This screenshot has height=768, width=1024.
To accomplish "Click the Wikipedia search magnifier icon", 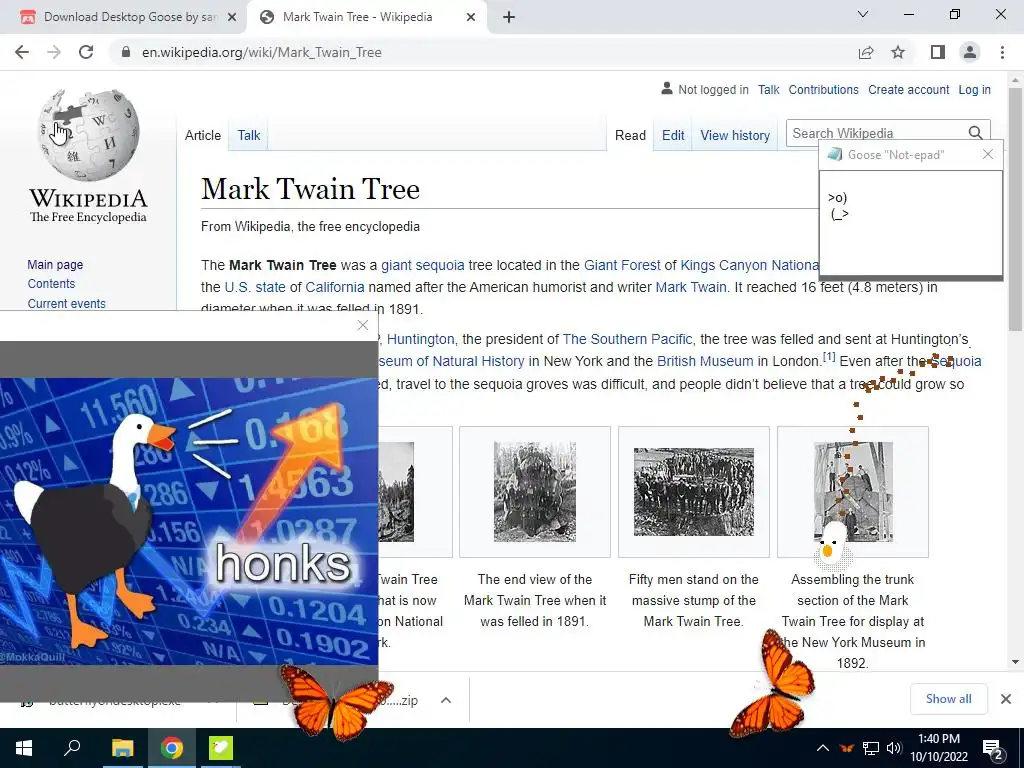I will tap(975, 133).
